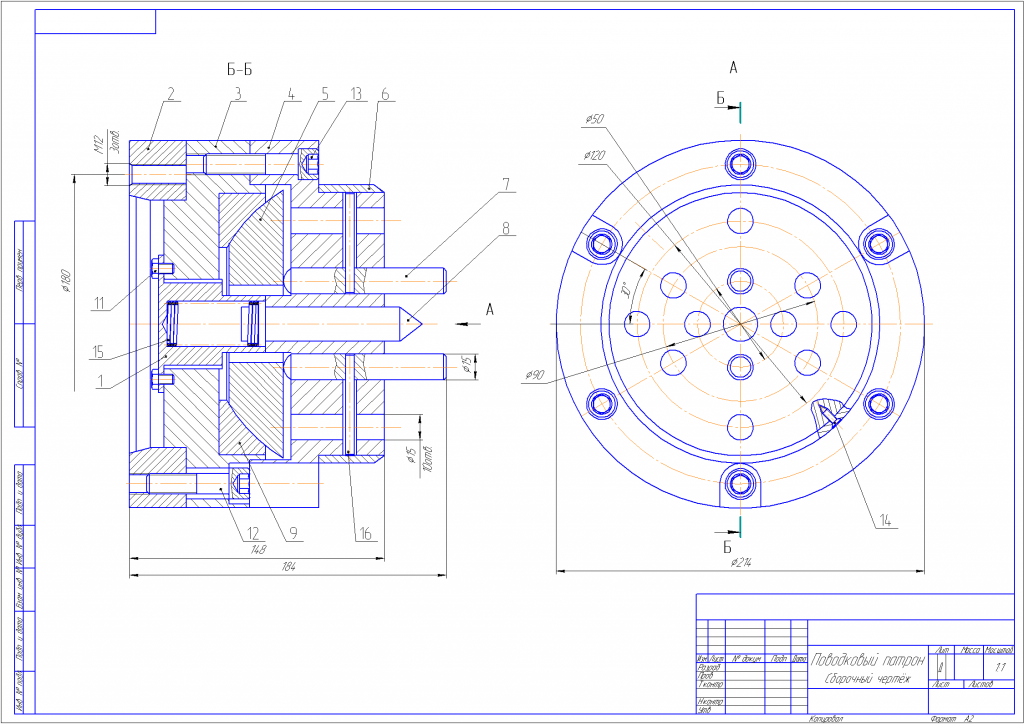Select the 'ø180' diameter dimension
This screenshot has width=1024, height=724.
[x=65, y=280]
